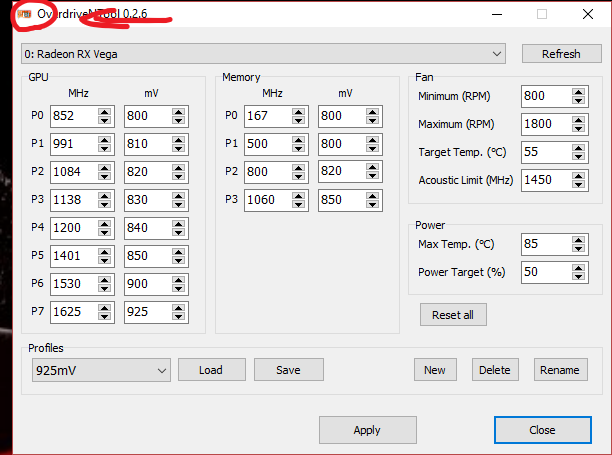
Task: Decrease GPU P0 MHz with down arrow
Action: click(104, 121)
